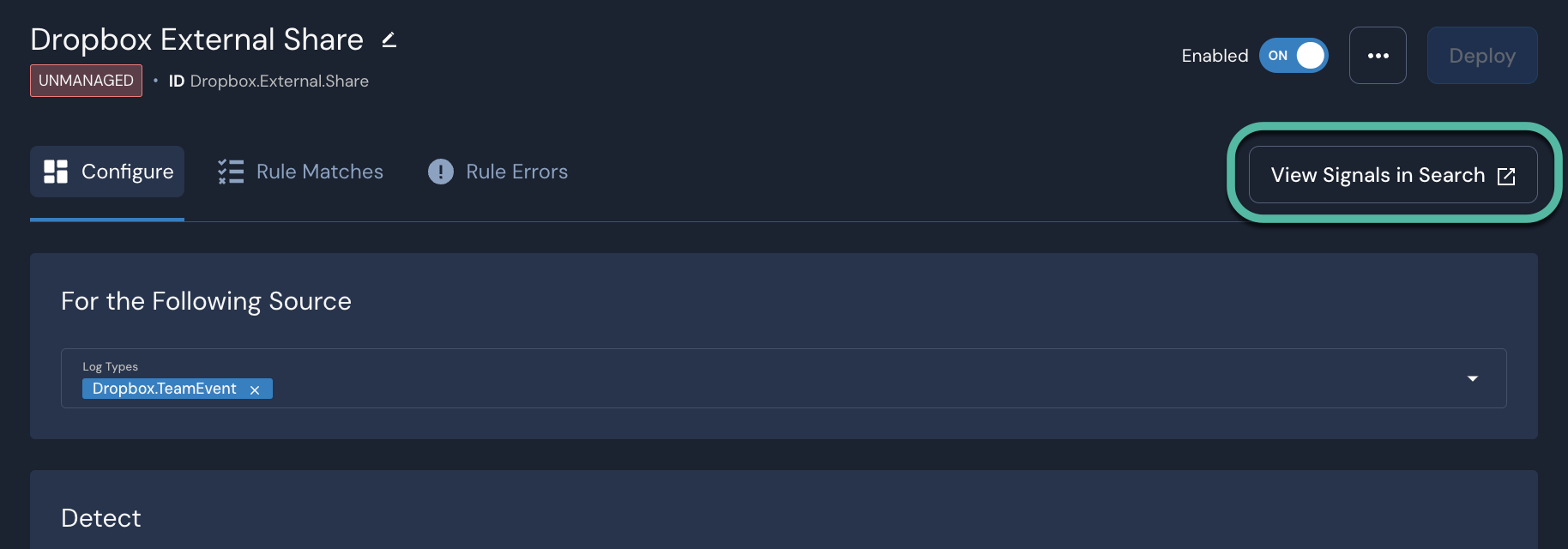Click the Rule Matches checklist icon
Image resolution: width=1568 pixels, height=549 pixels.
[x=229, y=171]
